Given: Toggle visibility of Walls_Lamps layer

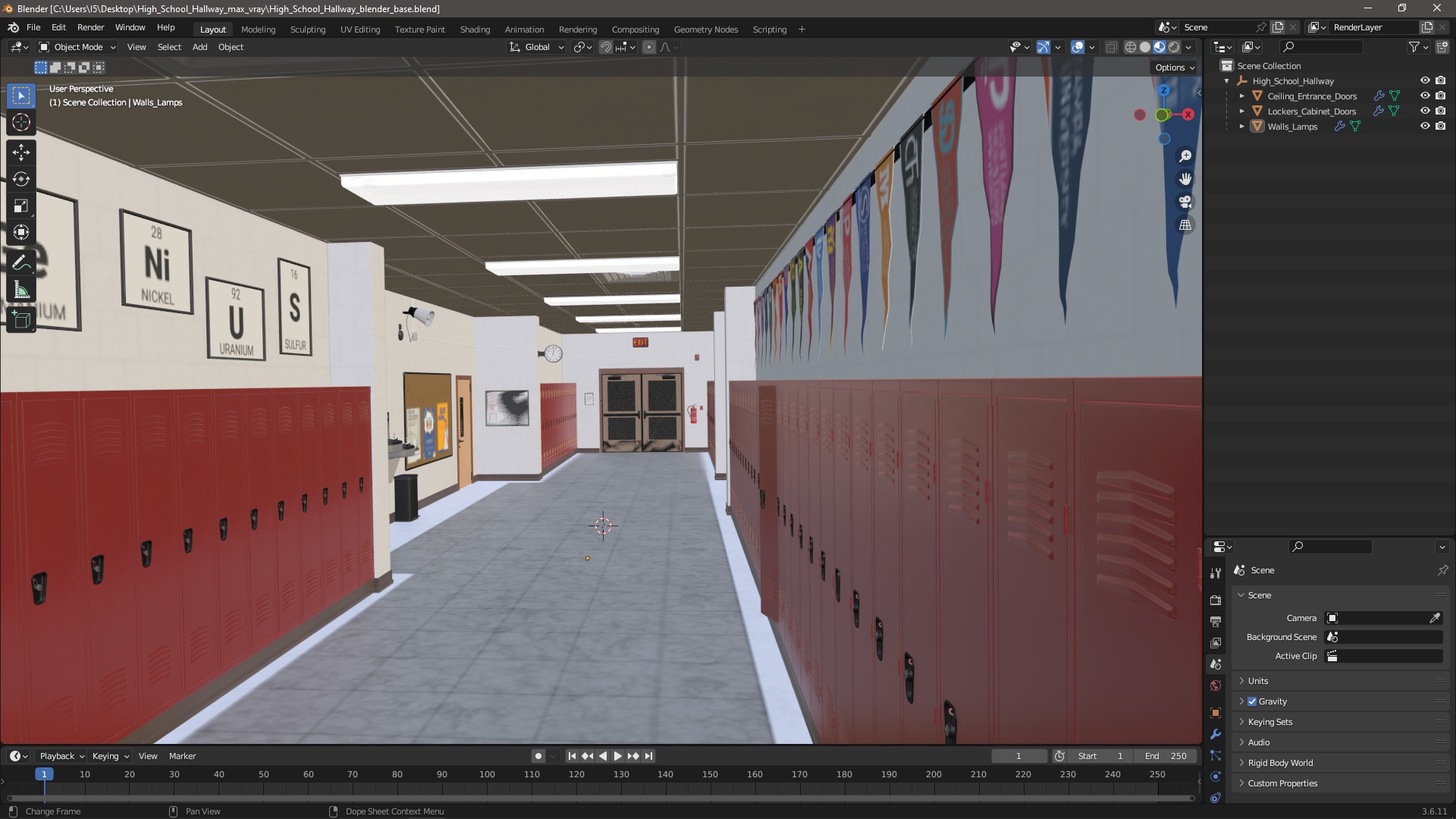Looking at the screenshot, I should click(1424, 126).
